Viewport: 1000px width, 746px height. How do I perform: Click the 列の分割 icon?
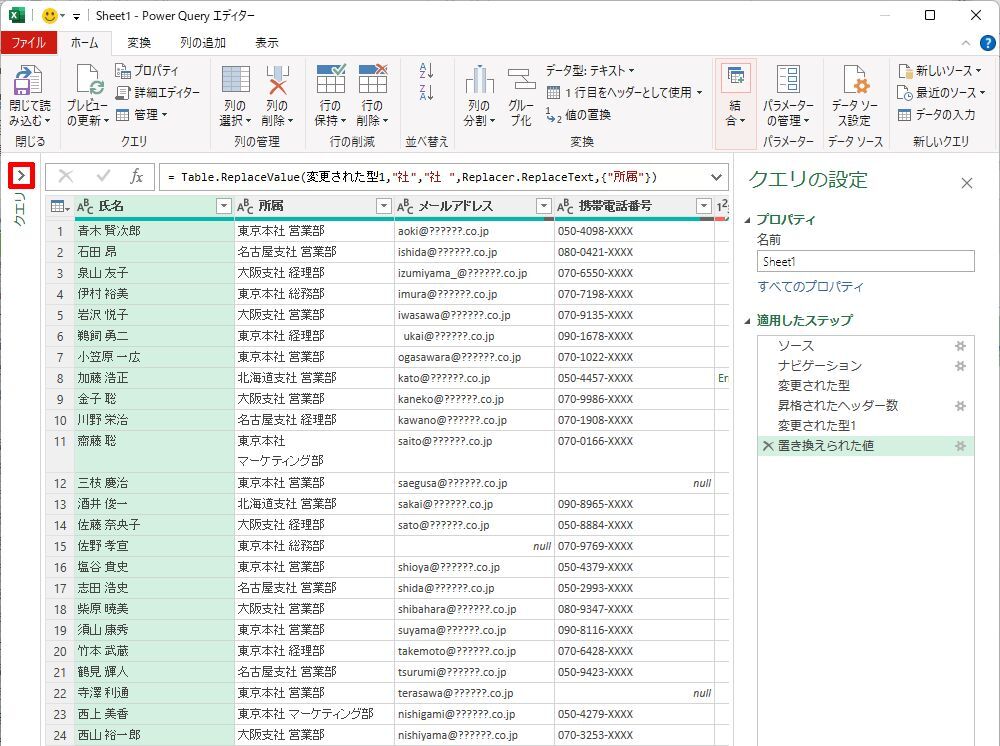(x=479, y=80)
